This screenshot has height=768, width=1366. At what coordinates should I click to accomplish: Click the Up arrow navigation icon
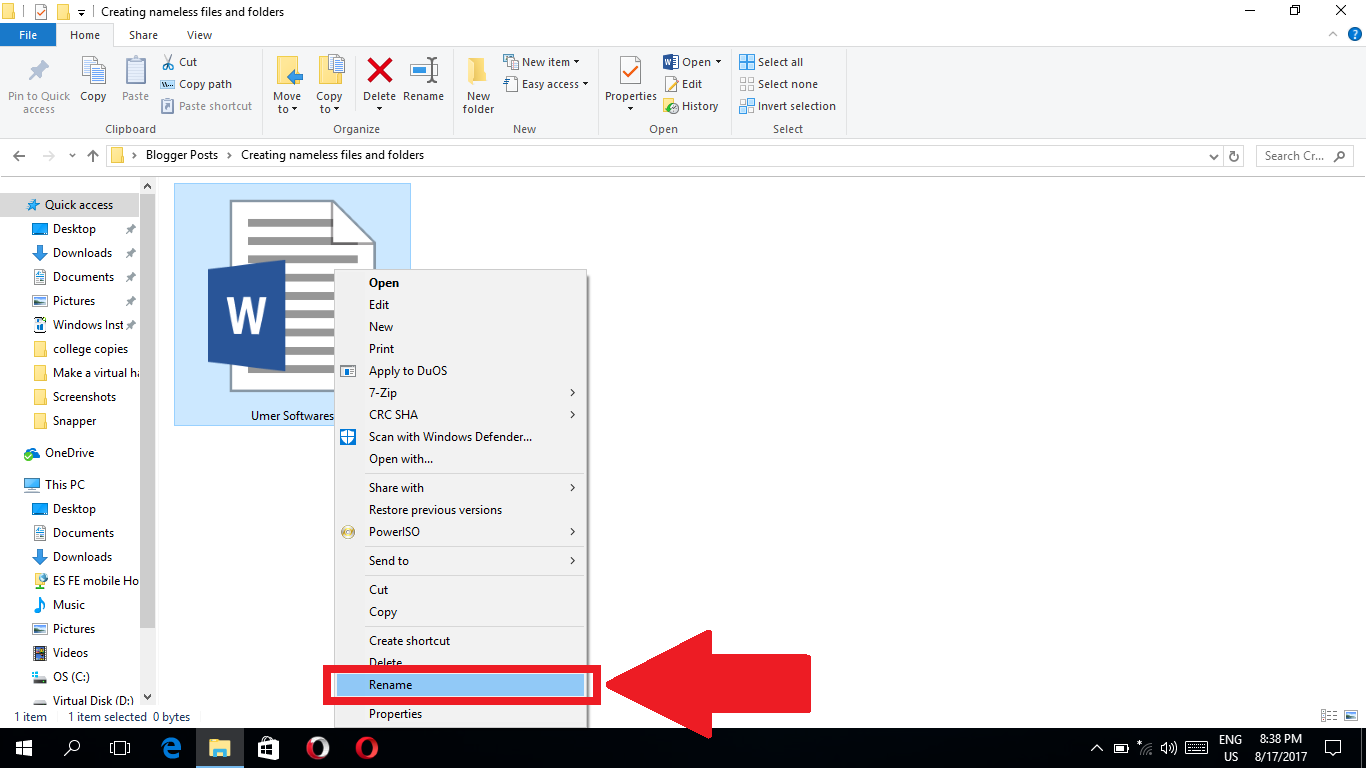[93, 156]
